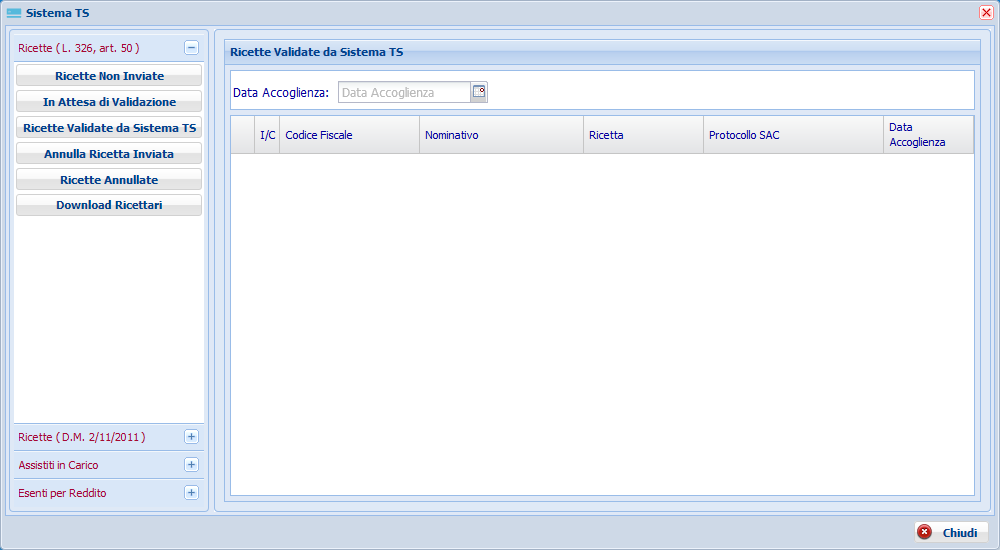Sort by Ricetta column header

coord(643,135)
